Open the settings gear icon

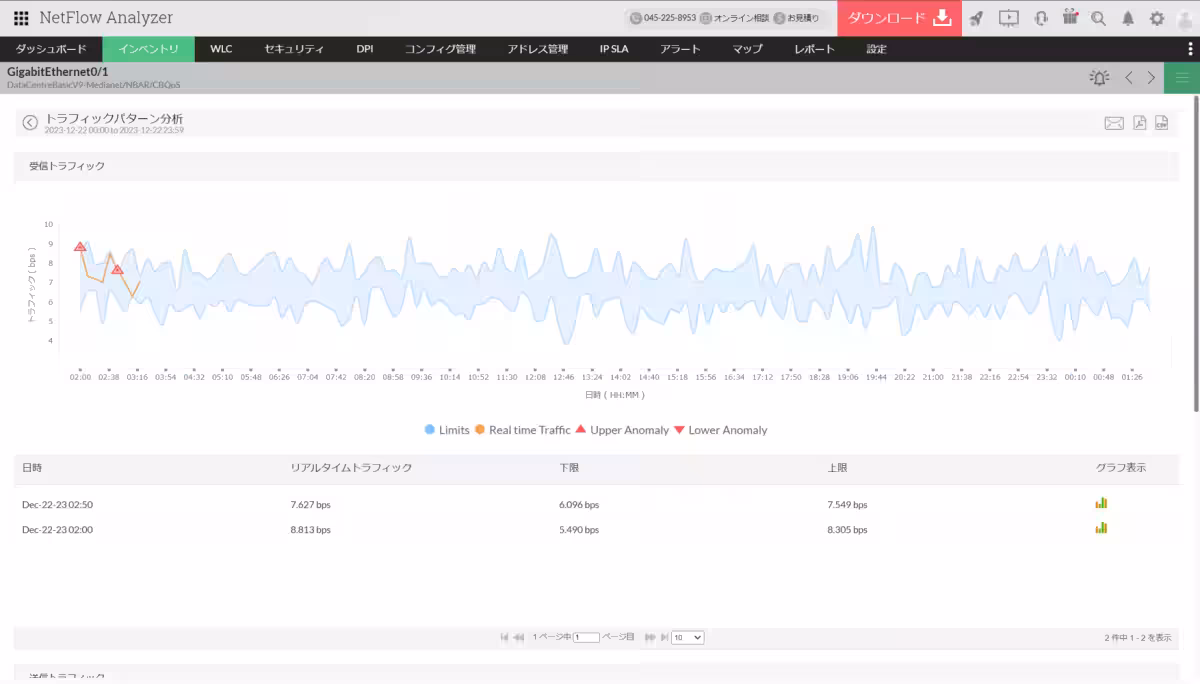tap(1157, 18)
